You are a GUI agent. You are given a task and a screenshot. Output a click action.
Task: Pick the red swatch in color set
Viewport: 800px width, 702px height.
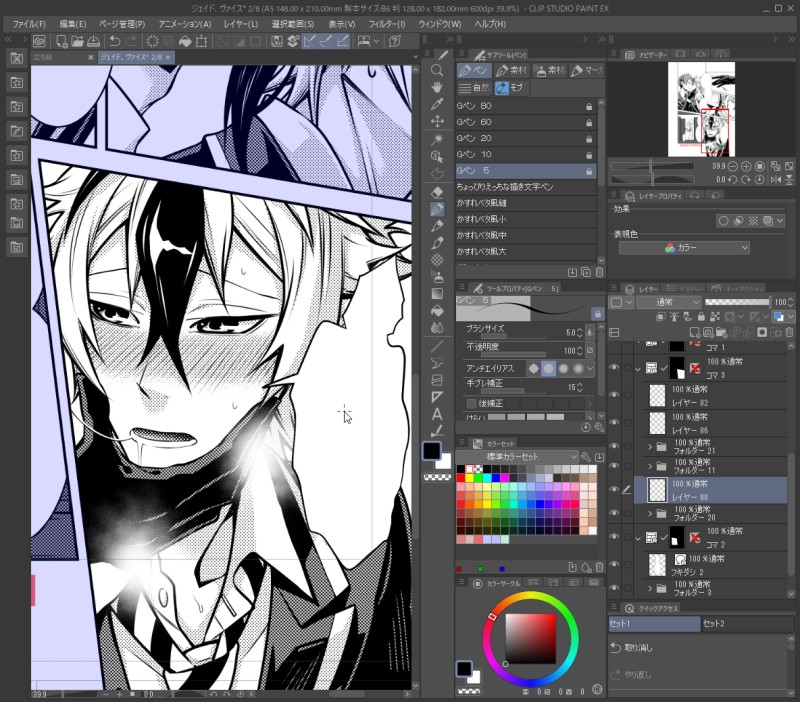[461, 478]
